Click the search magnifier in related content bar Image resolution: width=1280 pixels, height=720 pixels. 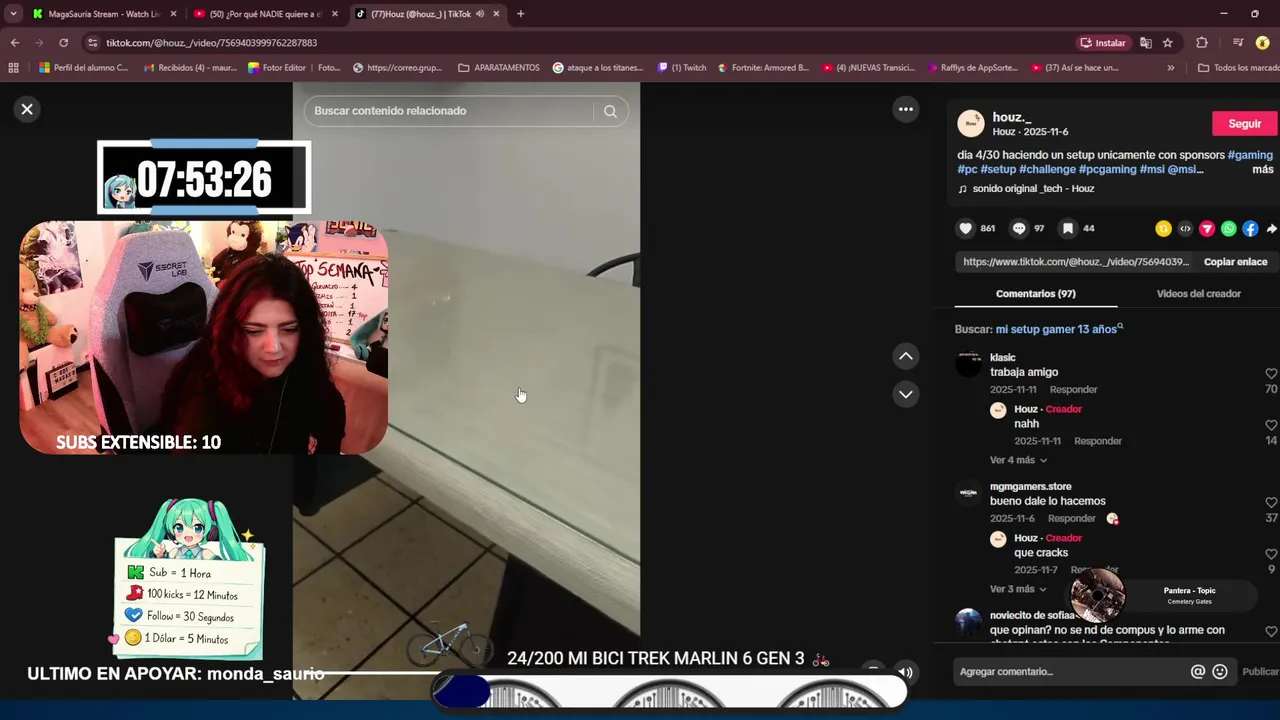[610, 111]
